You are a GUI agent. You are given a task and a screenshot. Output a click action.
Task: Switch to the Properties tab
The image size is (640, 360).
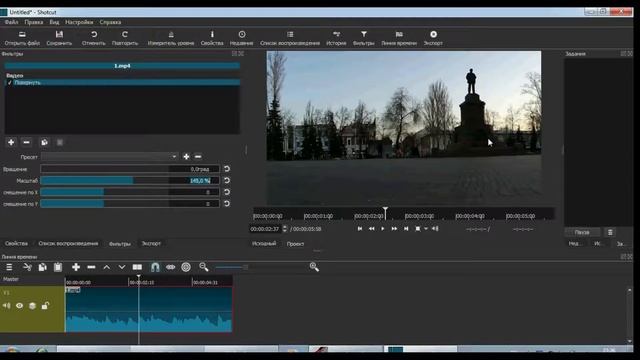pyautogui.click(x=16, y=243)
